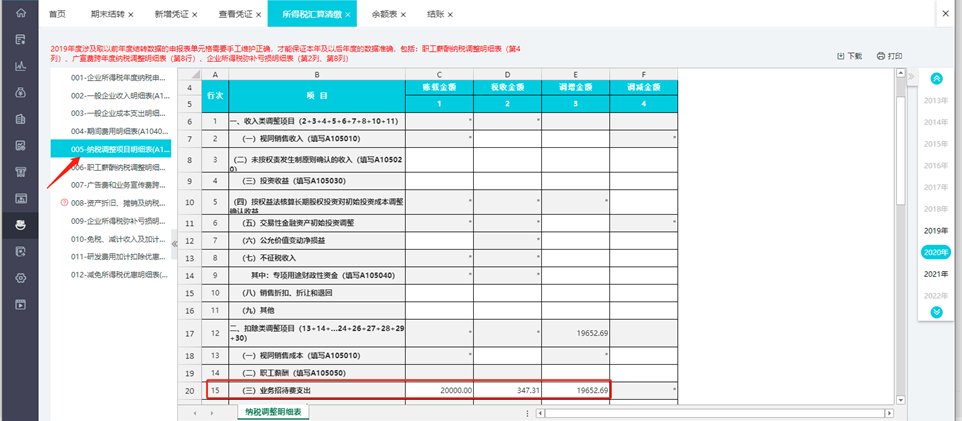The width and height of the screenshot is (962, 421).
Task: Click the horizontal scrollbar of the sheet
Action: (x=714, y=413)
